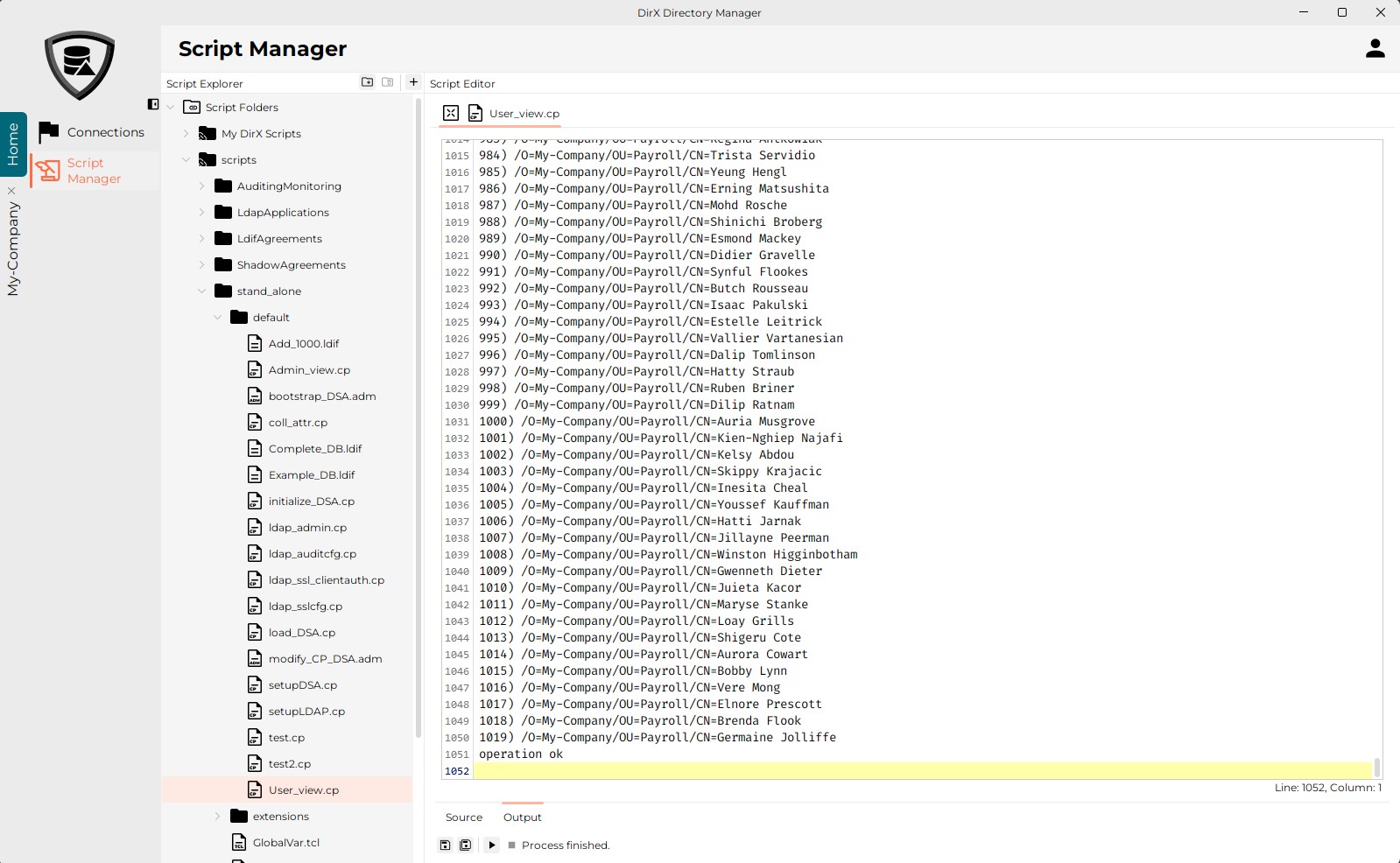Click the DirX shield logo
This screenshot has height=863, width=1400.
[x=80, y=65]
